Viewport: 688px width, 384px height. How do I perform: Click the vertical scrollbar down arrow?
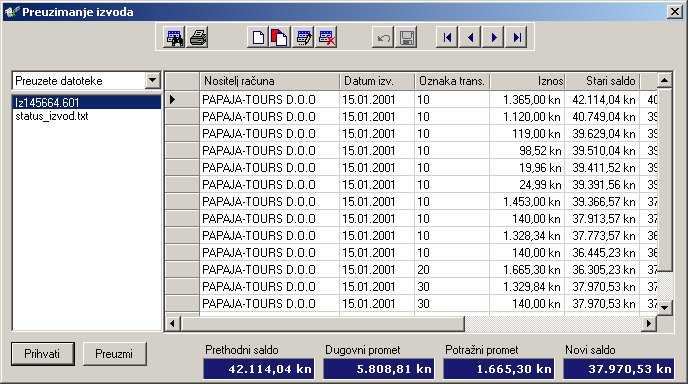tap(664, 307)
